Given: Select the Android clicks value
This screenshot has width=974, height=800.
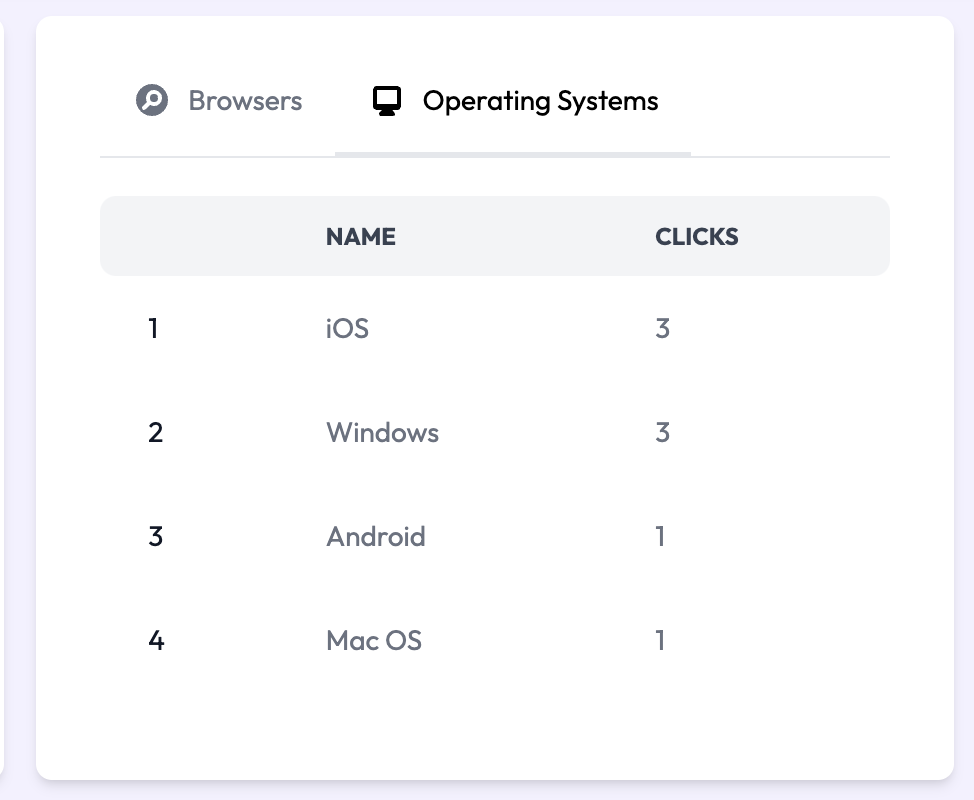Looking at the screenshot, I should [x=660, y=537].
